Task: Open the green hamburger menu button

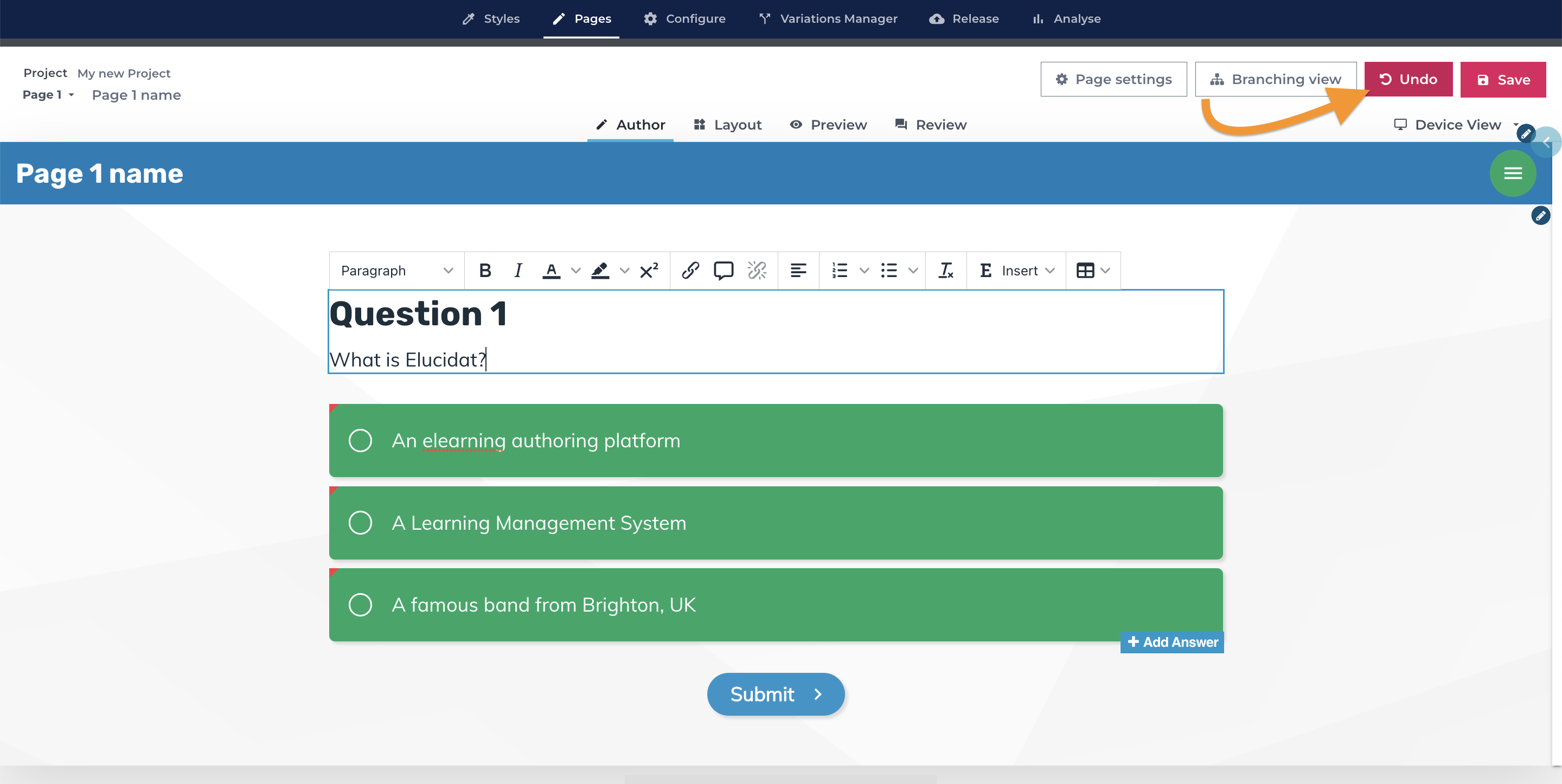Action: (1512, 173)
